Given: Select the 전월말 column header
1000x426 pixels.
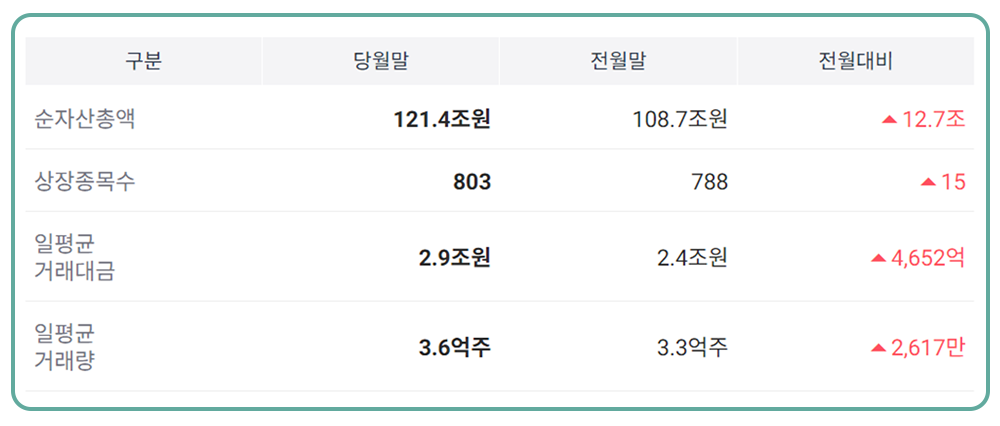Looking at the screenshot, I should (x=618, y=62).
